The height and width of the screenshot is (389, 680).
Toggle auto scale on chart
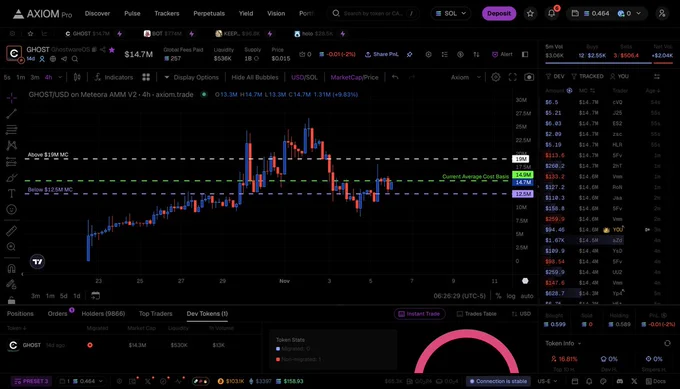click(x=527, y=296)
